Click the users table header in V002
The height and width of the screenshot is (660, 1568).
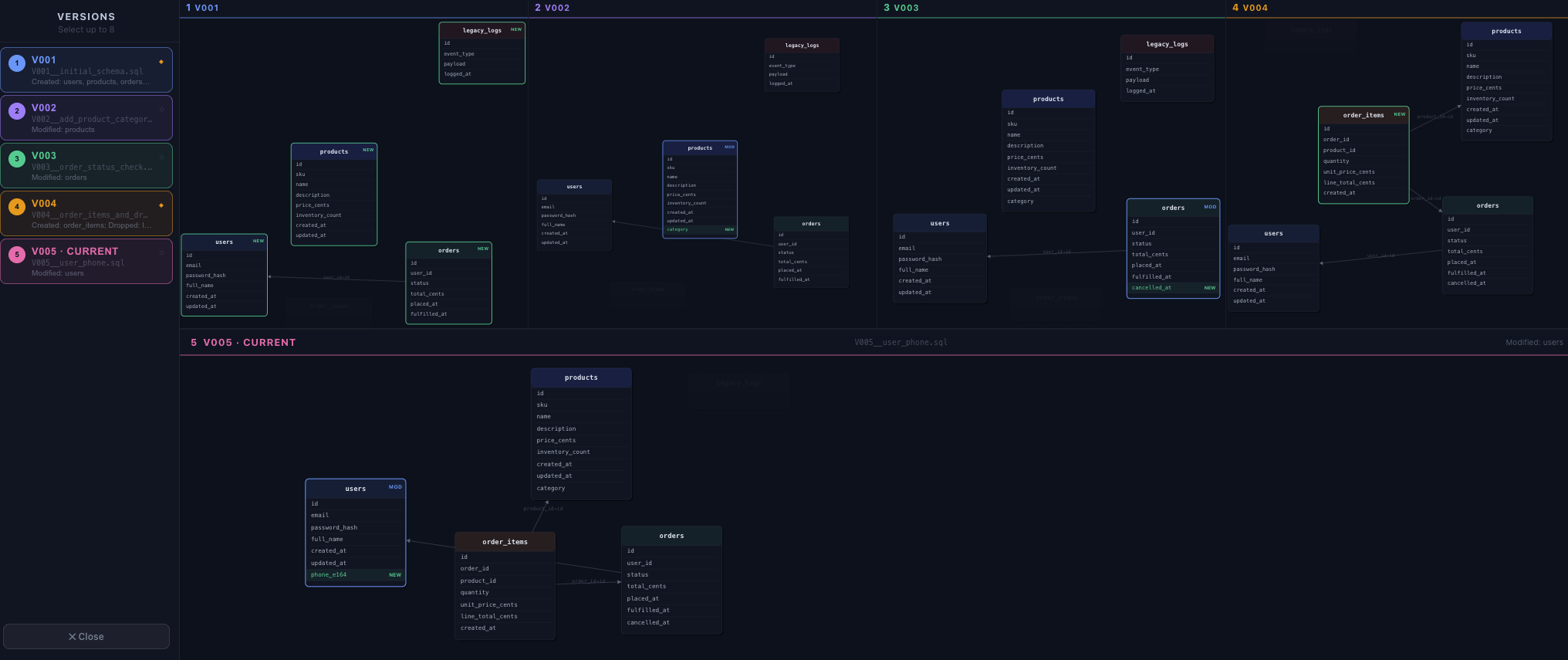[x=575, y=187]
